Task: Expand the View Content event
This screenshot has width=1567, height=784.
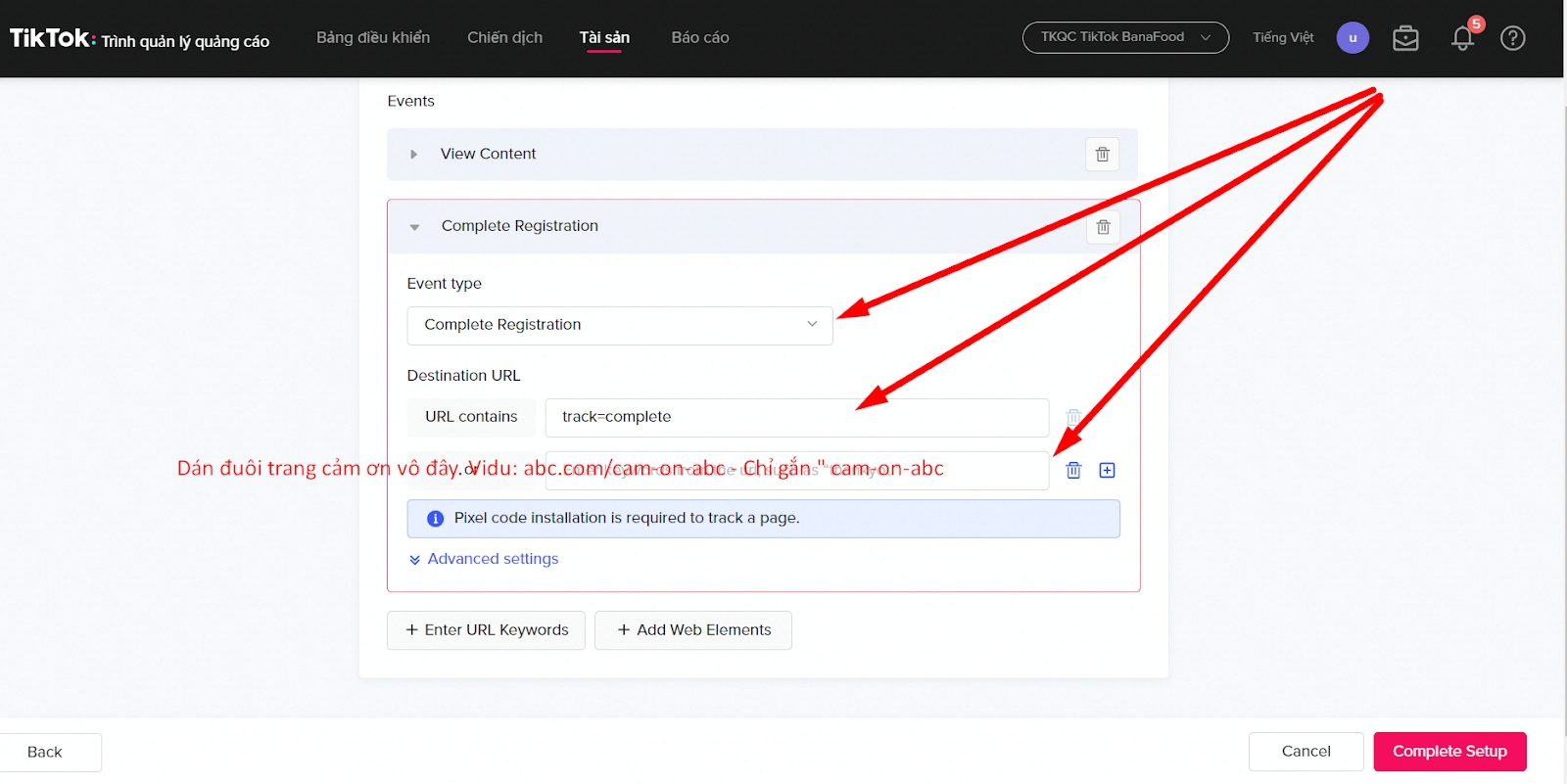Action: pos(413,155)
